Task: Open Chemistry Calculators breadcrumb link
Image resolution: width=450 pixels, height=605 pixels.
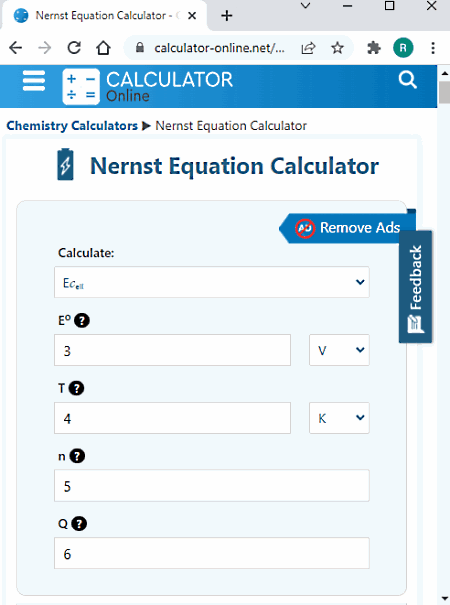Action: [72, 125]
